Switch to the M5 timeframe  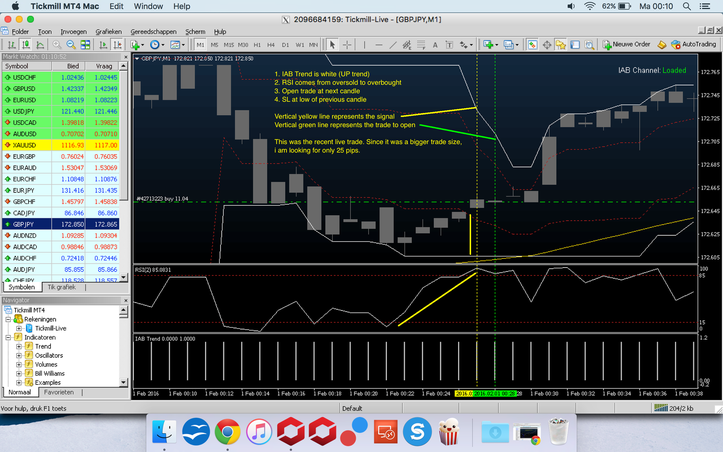214,45
